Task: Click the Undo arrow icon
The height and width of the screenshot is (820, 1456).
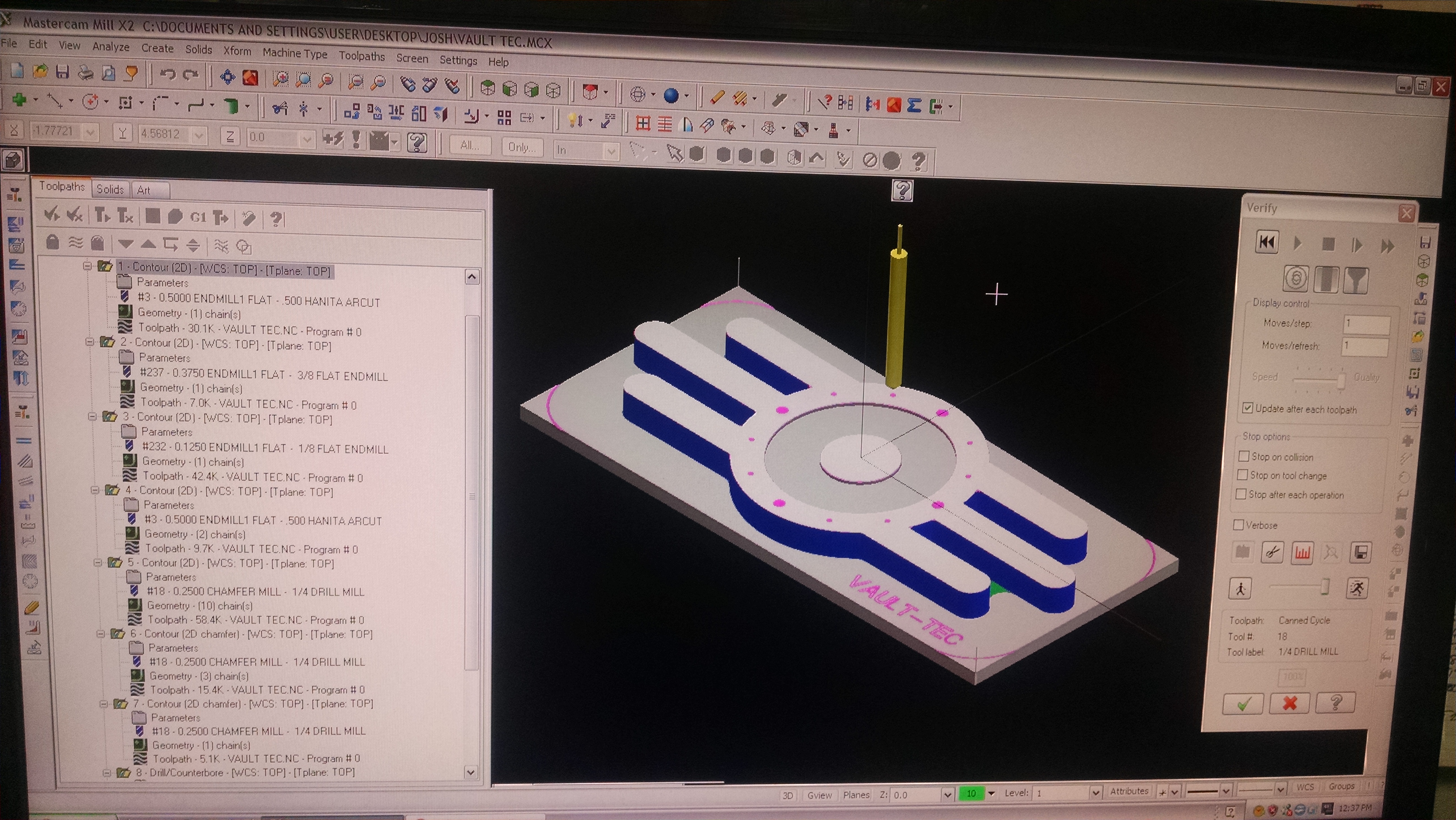Action: pyautogui.click(x=167, y=74)
